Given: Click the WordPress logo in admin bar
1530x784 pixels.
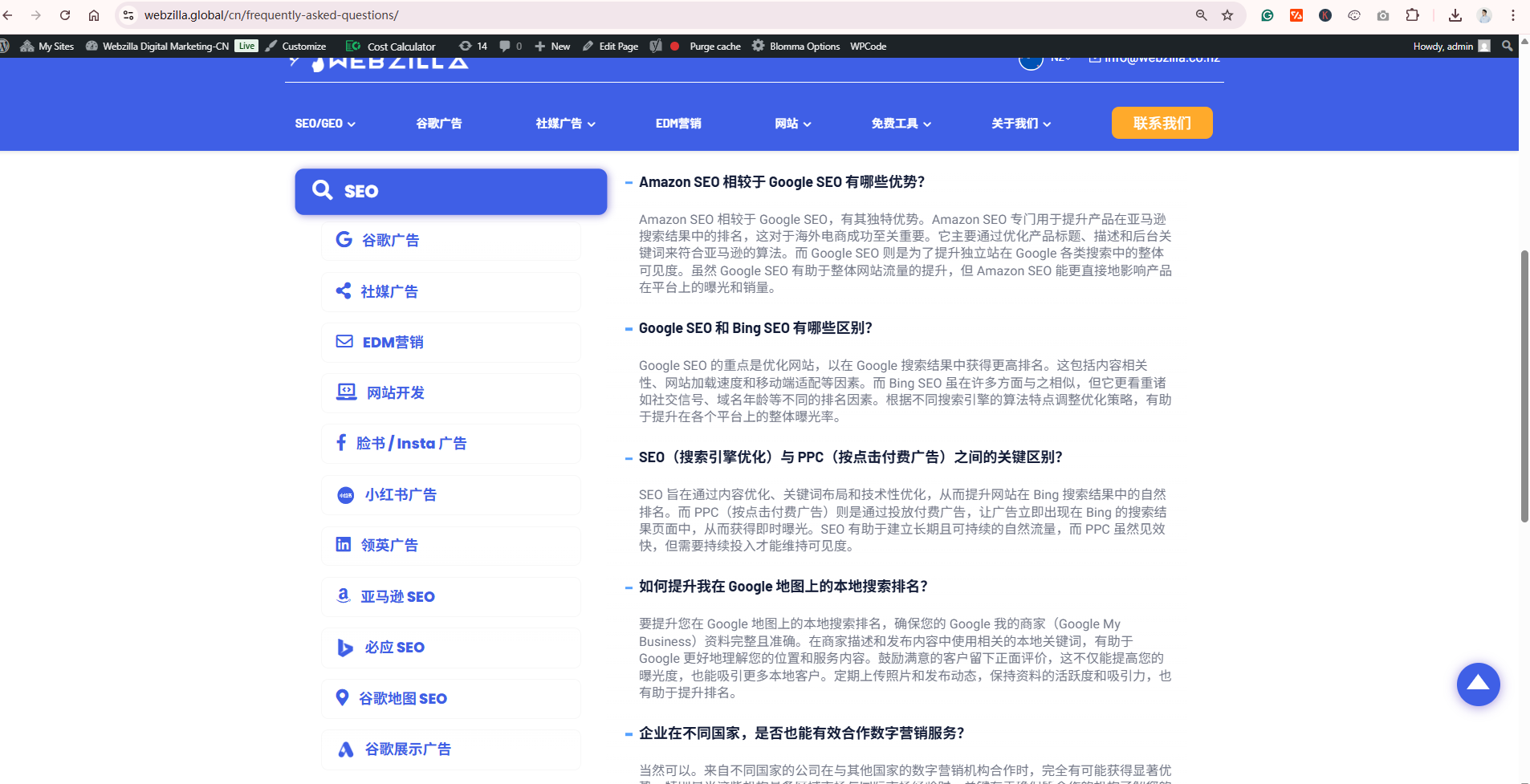Looking at the screenshot, I should tap(4, 46).
